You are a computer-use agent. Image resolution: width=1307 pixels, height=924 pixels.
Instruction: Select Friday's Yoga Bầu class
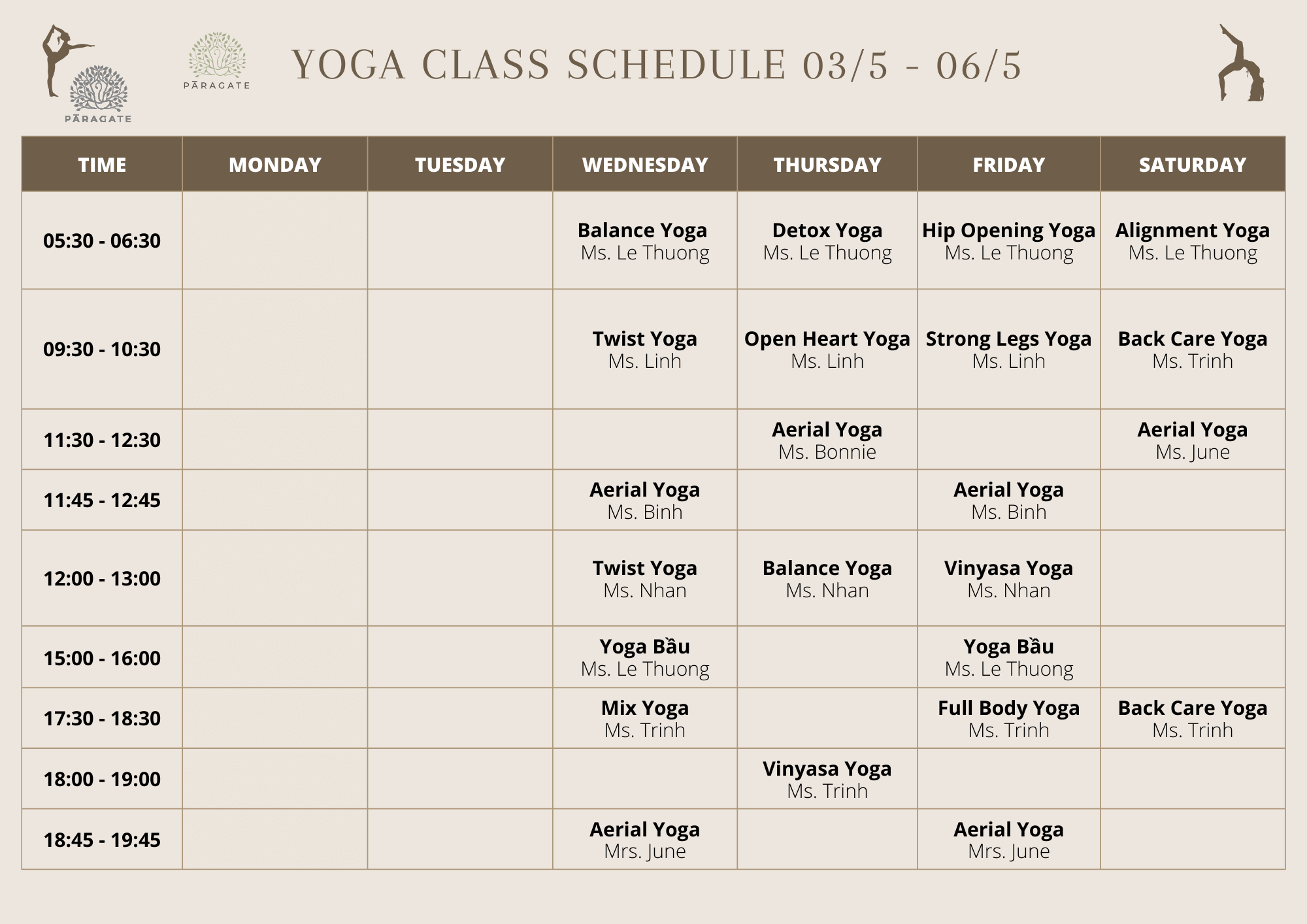(x=1009, y=657)
